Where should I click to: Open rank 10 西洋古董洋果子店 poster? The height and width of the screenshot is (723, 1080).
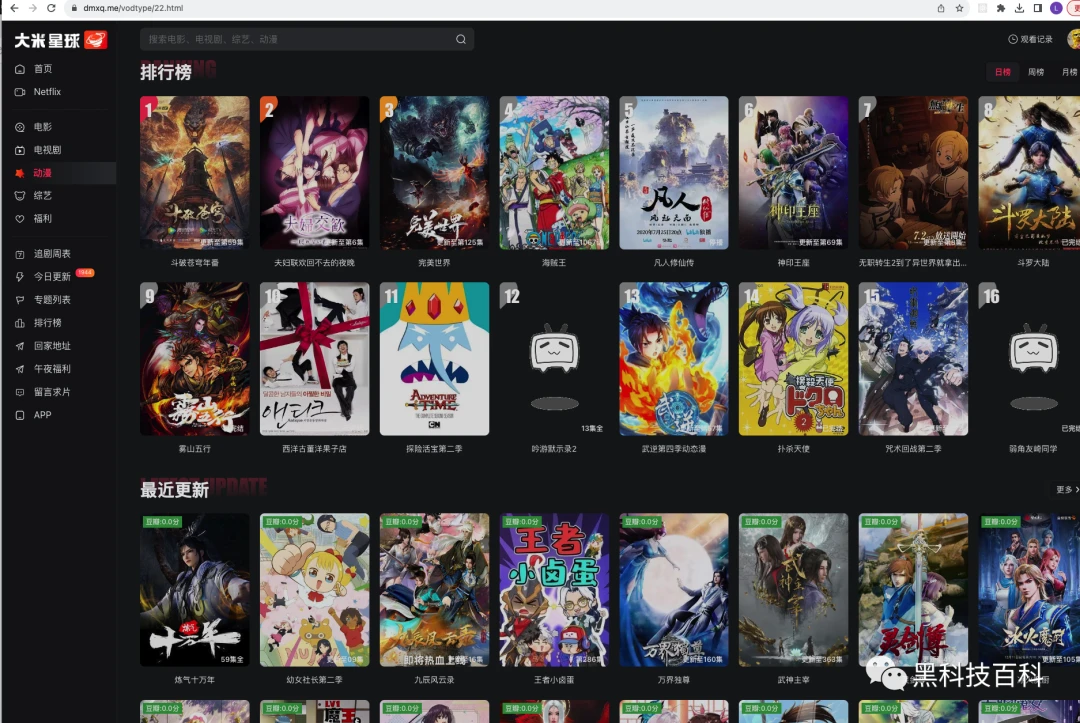(314, 359)
